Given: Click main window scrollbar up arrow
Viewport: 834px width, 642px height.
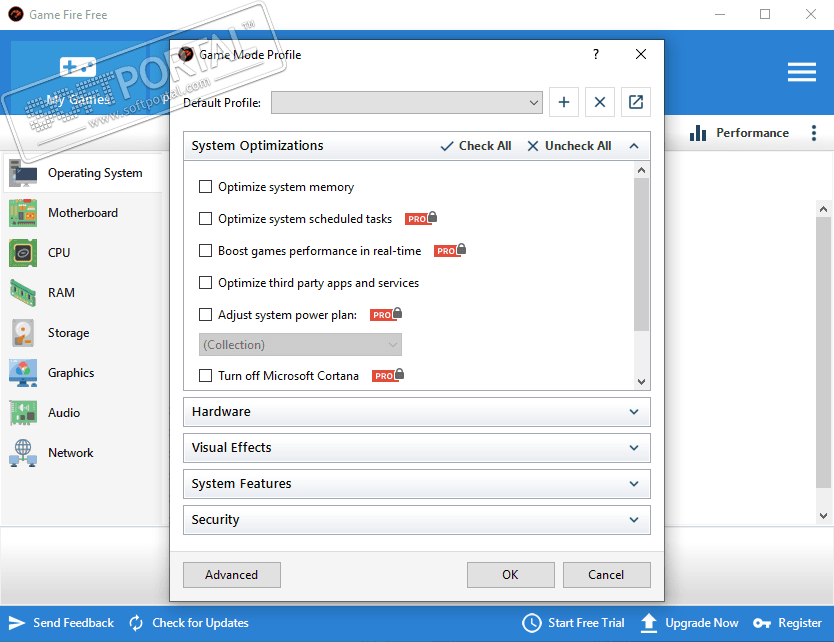Looking at the screenshot, I should [823, 209].
